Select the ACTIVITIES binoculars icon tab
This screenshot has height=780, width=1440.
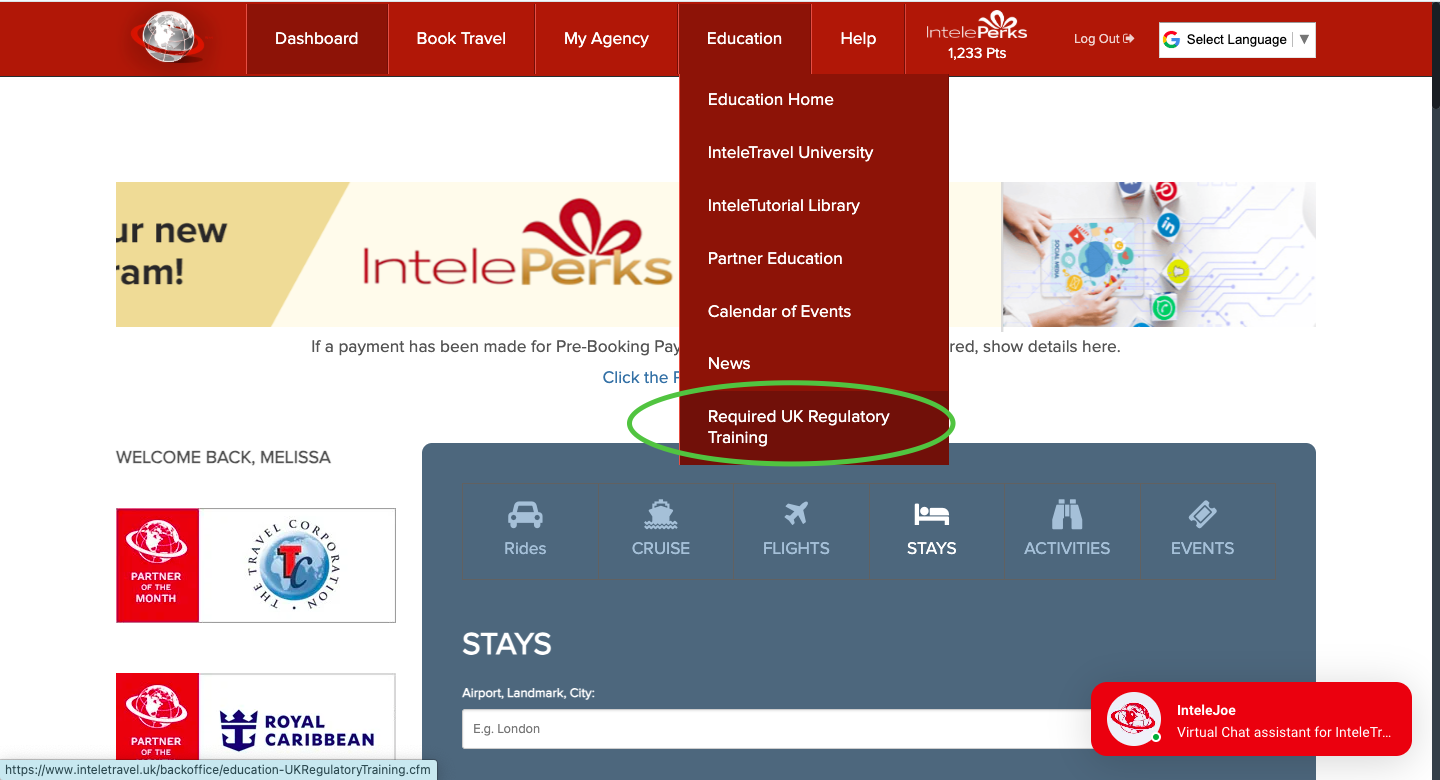[1067, 530]
